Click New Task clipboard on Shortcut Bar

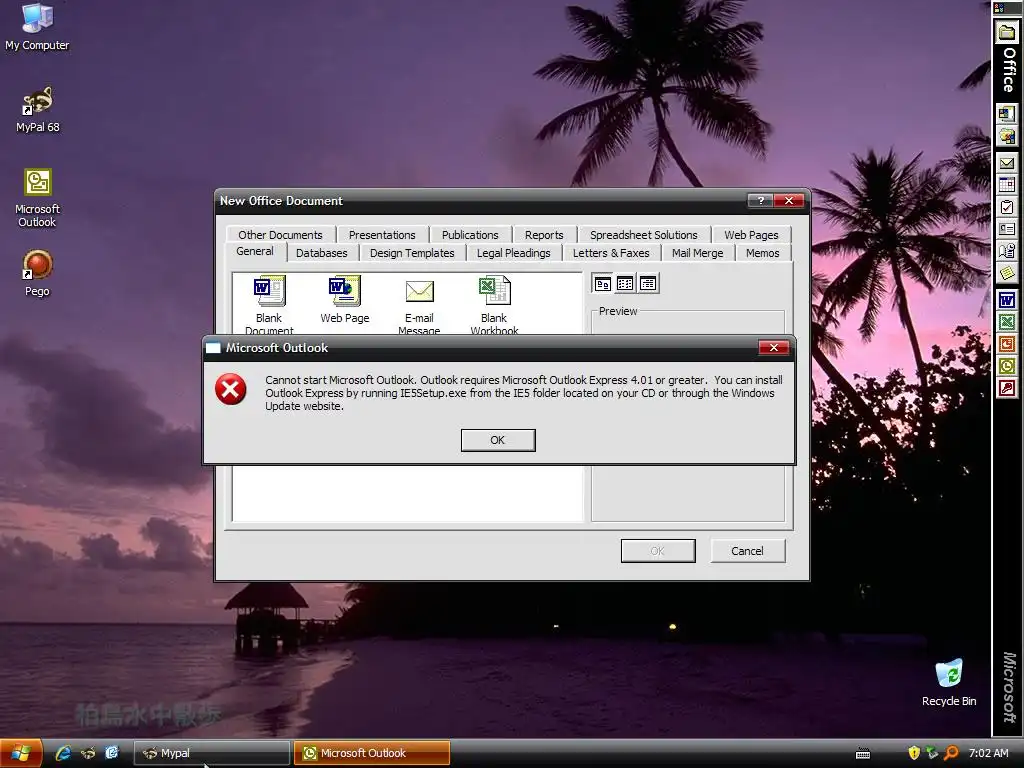1007,208
